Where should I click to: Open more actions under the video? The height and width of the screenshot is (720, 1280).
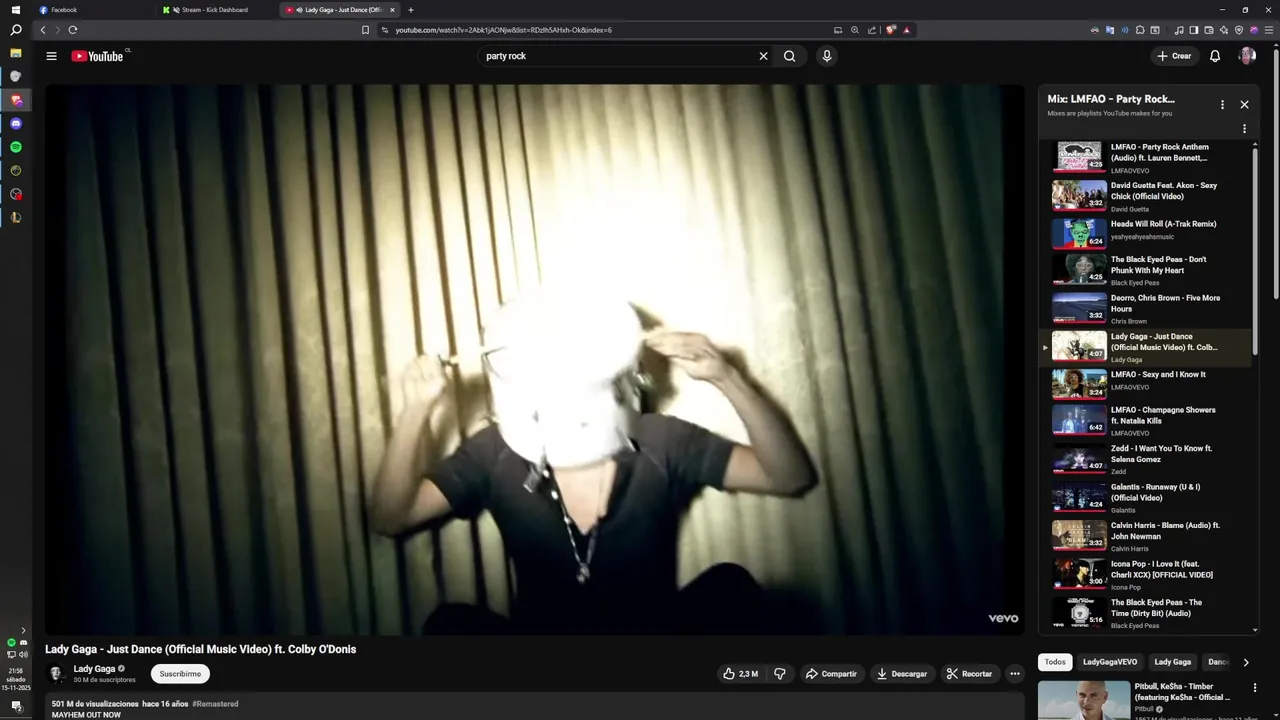(1015, 674)
